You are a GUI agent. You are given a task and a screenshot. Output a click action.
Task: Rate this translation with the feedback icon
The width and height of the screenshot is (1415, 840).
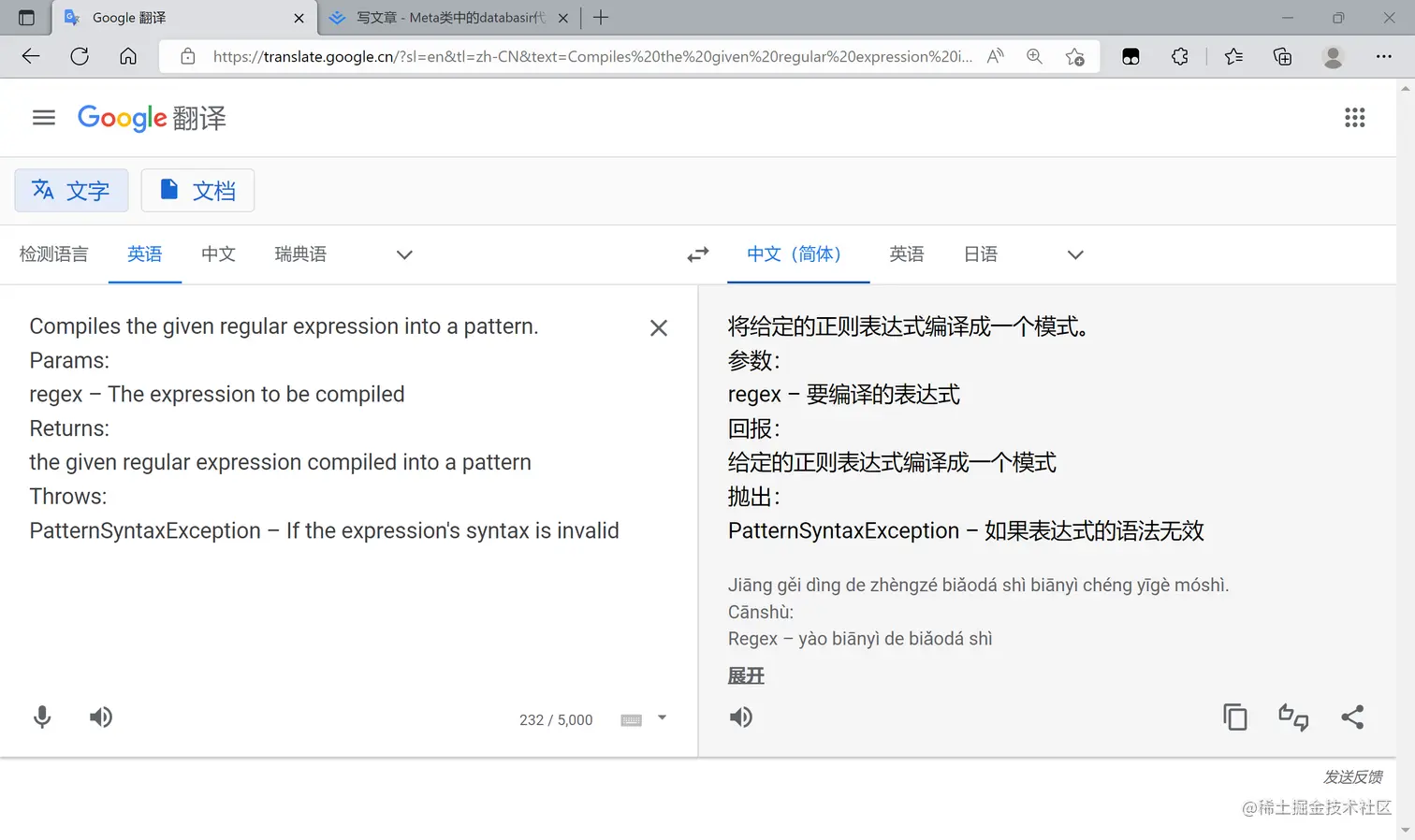(1293, 717)
